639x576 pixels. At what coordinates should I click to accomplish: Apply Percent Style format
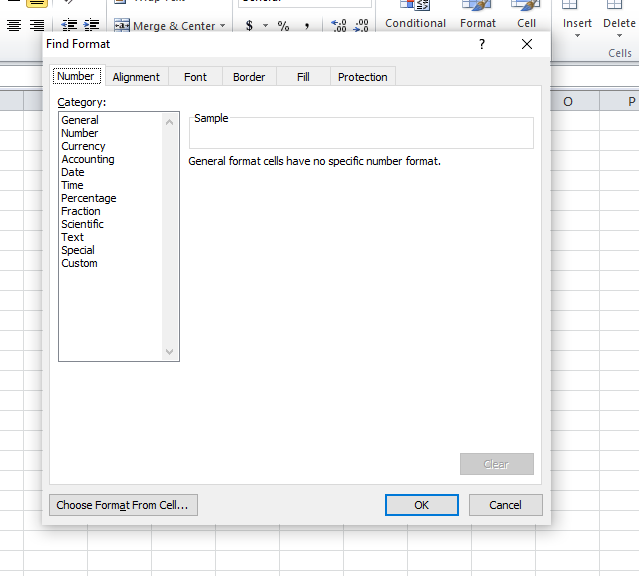pyautogui.click(x=283, y=26)
